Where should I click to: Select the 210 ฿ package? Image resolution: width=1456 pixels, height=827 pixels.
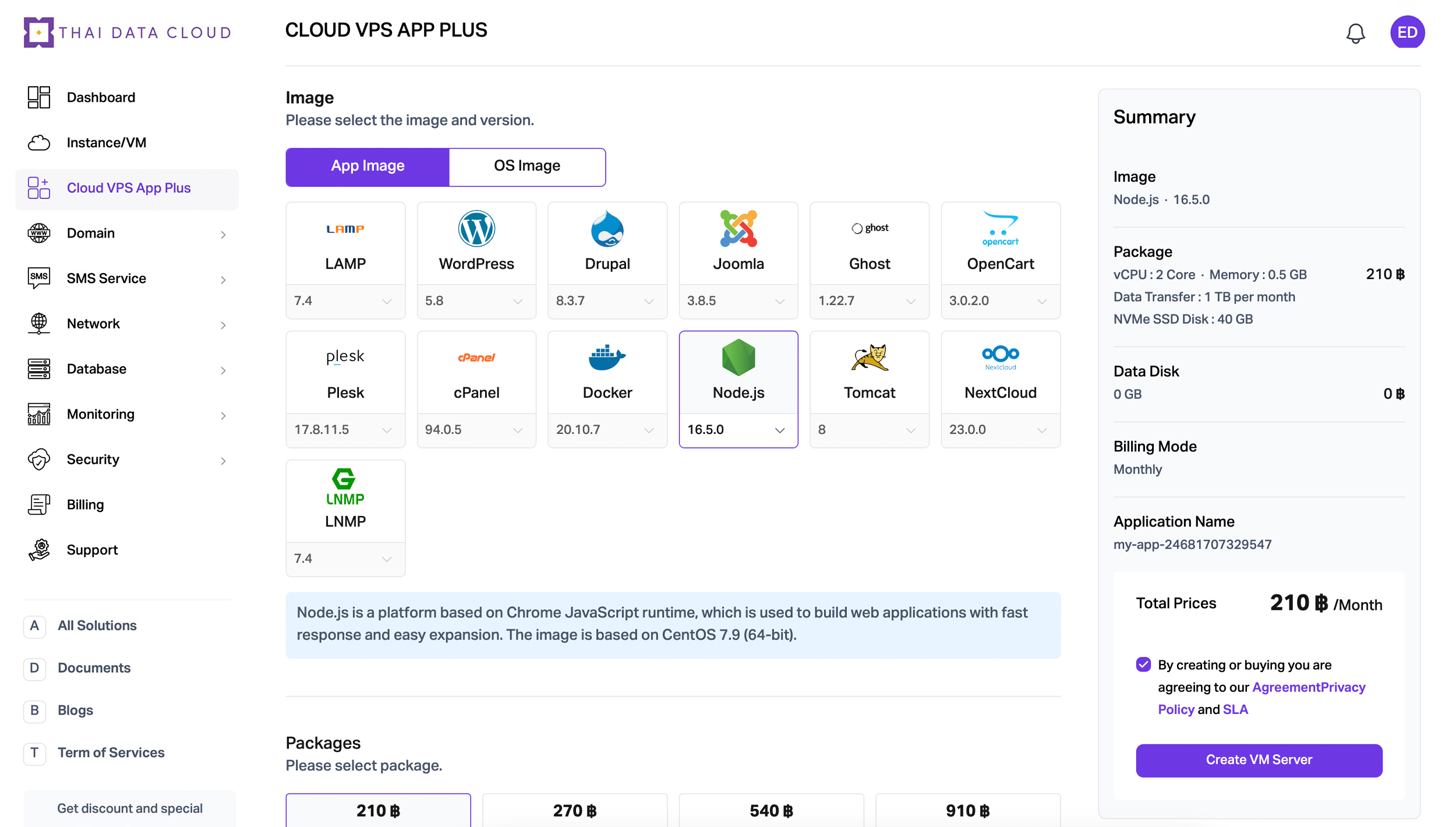pos(378,810)
